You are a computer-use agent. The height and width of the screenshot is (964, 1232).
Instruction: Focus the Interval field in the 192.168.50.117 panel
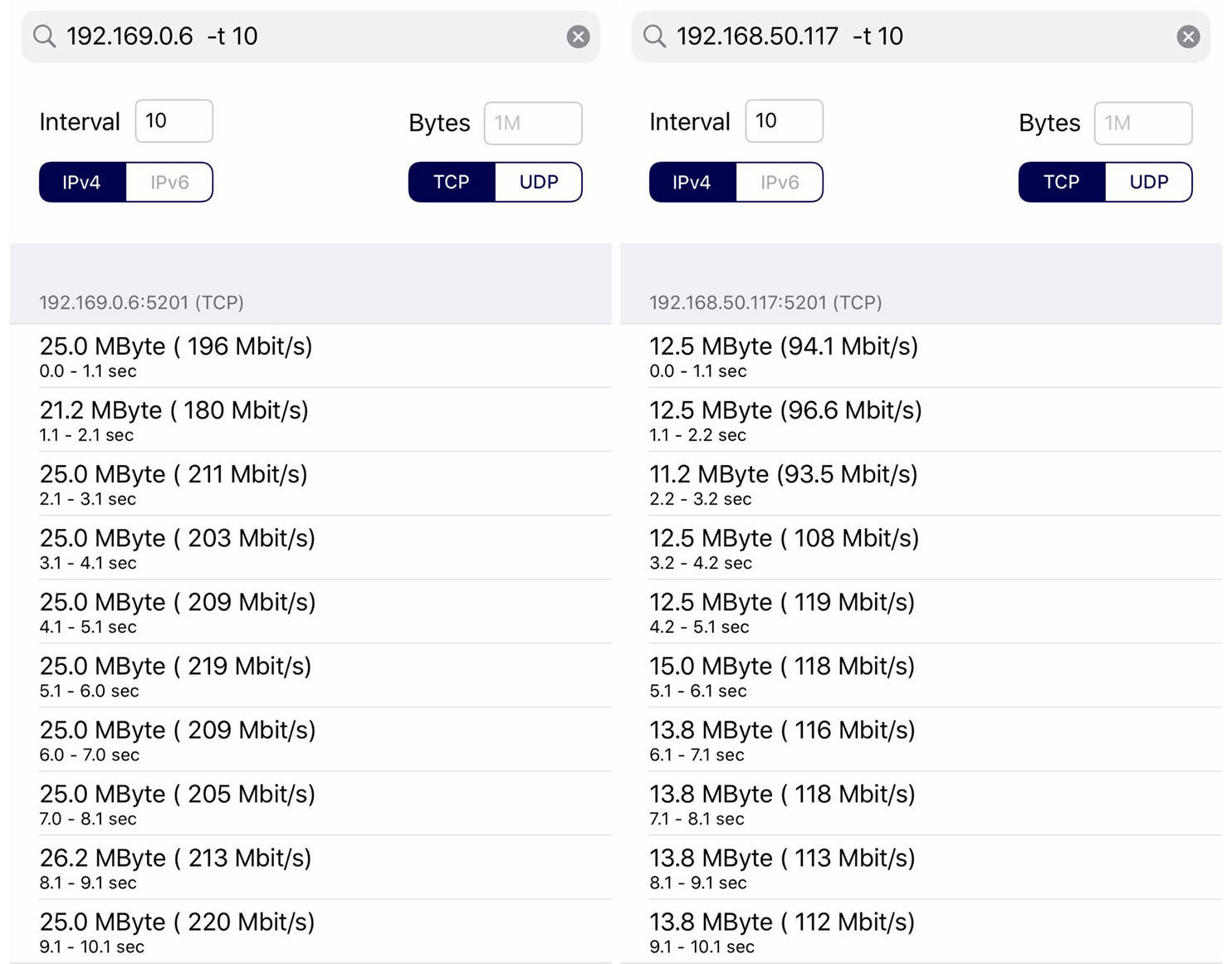(x=784, y=121)
